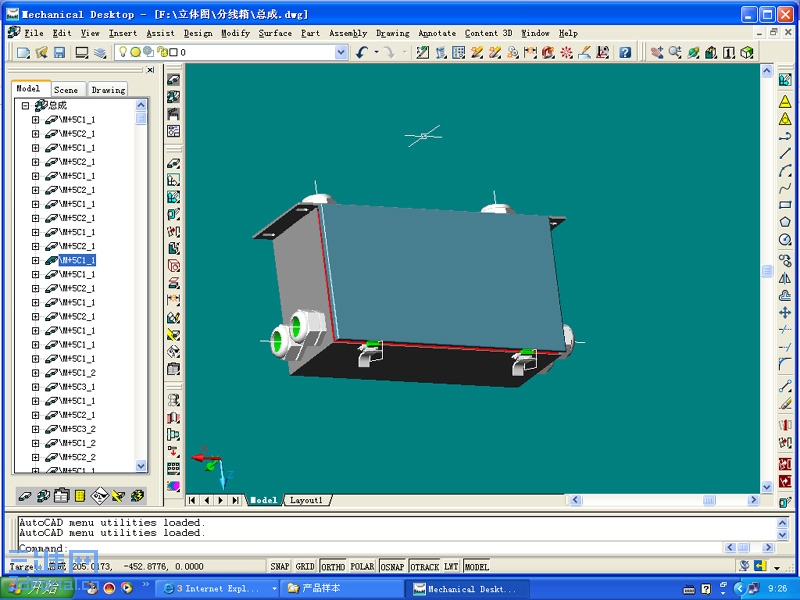Click the Redo arrow icon
The image size is (800, 600).
pyautogui.click(x=389, y=52)
